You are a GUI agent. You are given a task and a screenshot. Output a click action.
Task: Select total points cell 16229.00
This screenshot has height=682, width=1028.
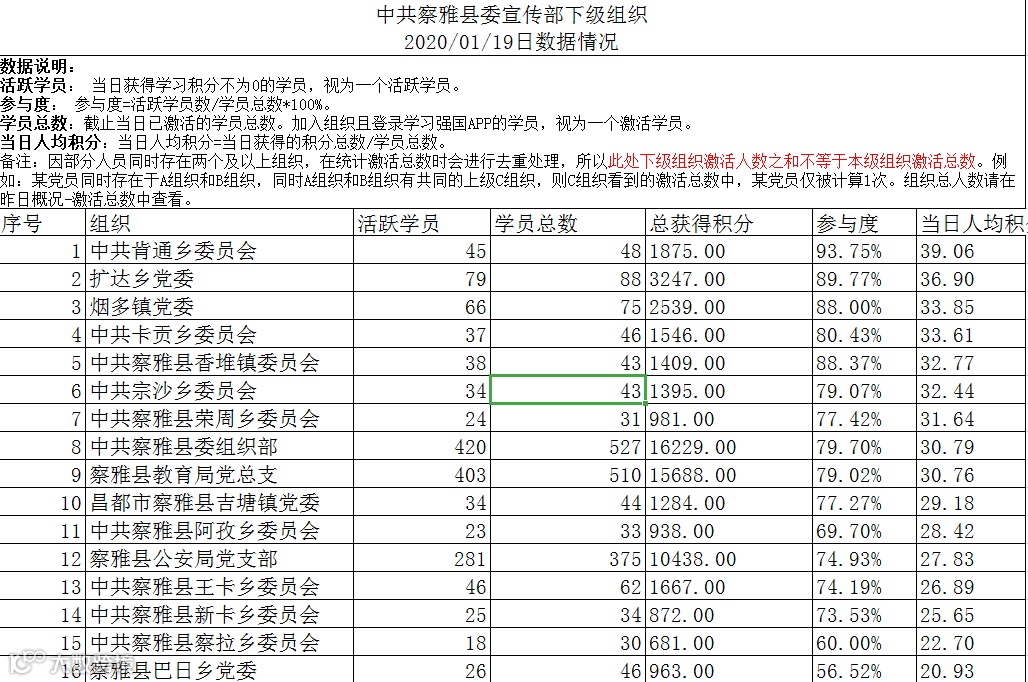tap(729, 447)
